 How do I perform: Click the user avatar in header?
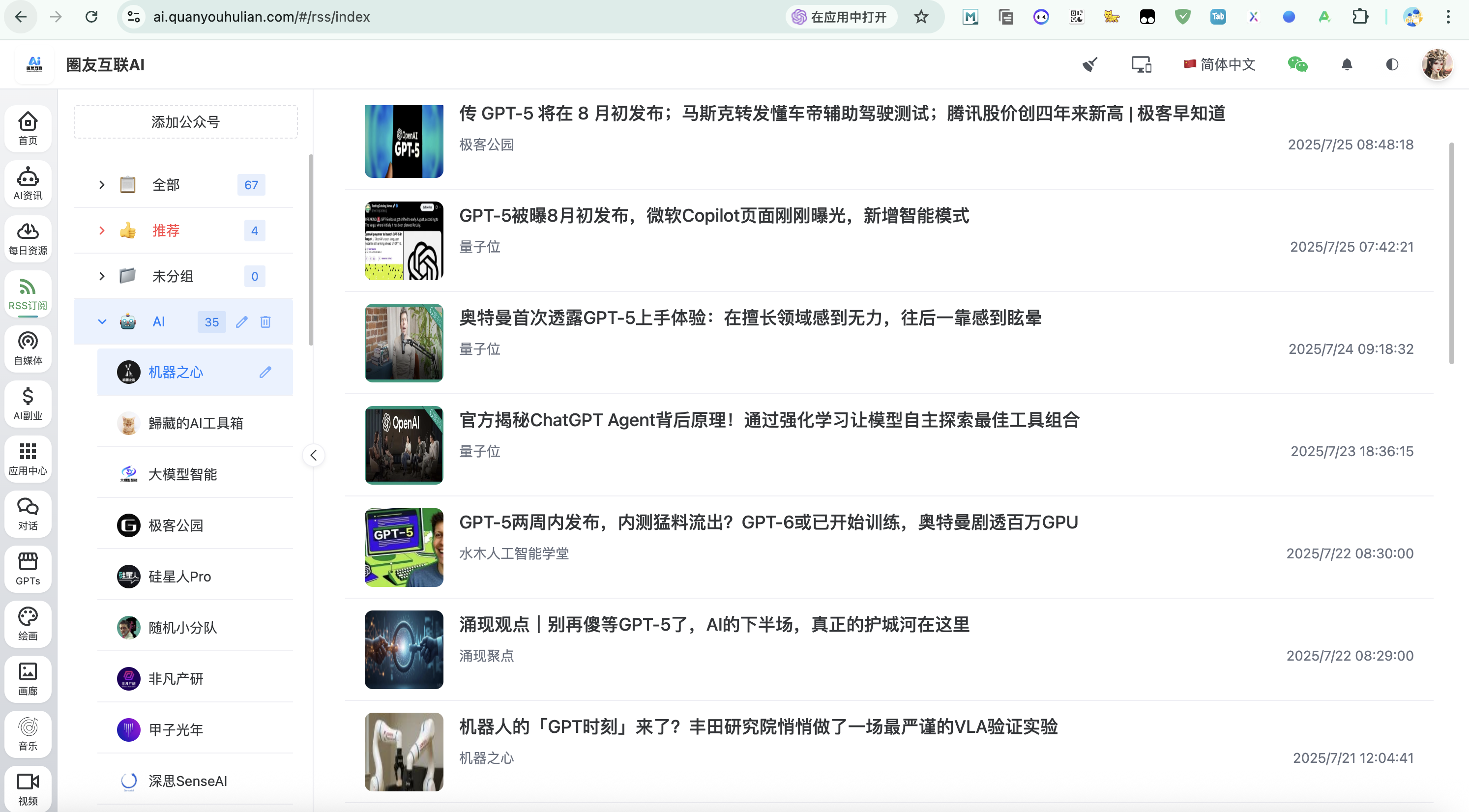click(1437, 64)
